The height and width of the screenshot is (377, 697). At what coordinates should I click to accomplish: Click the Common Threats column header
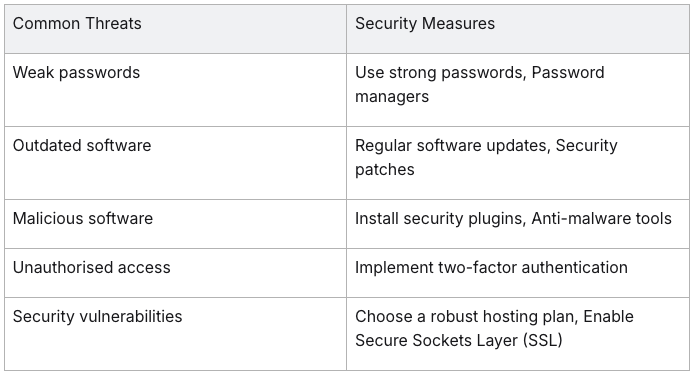tap(176, 29)
